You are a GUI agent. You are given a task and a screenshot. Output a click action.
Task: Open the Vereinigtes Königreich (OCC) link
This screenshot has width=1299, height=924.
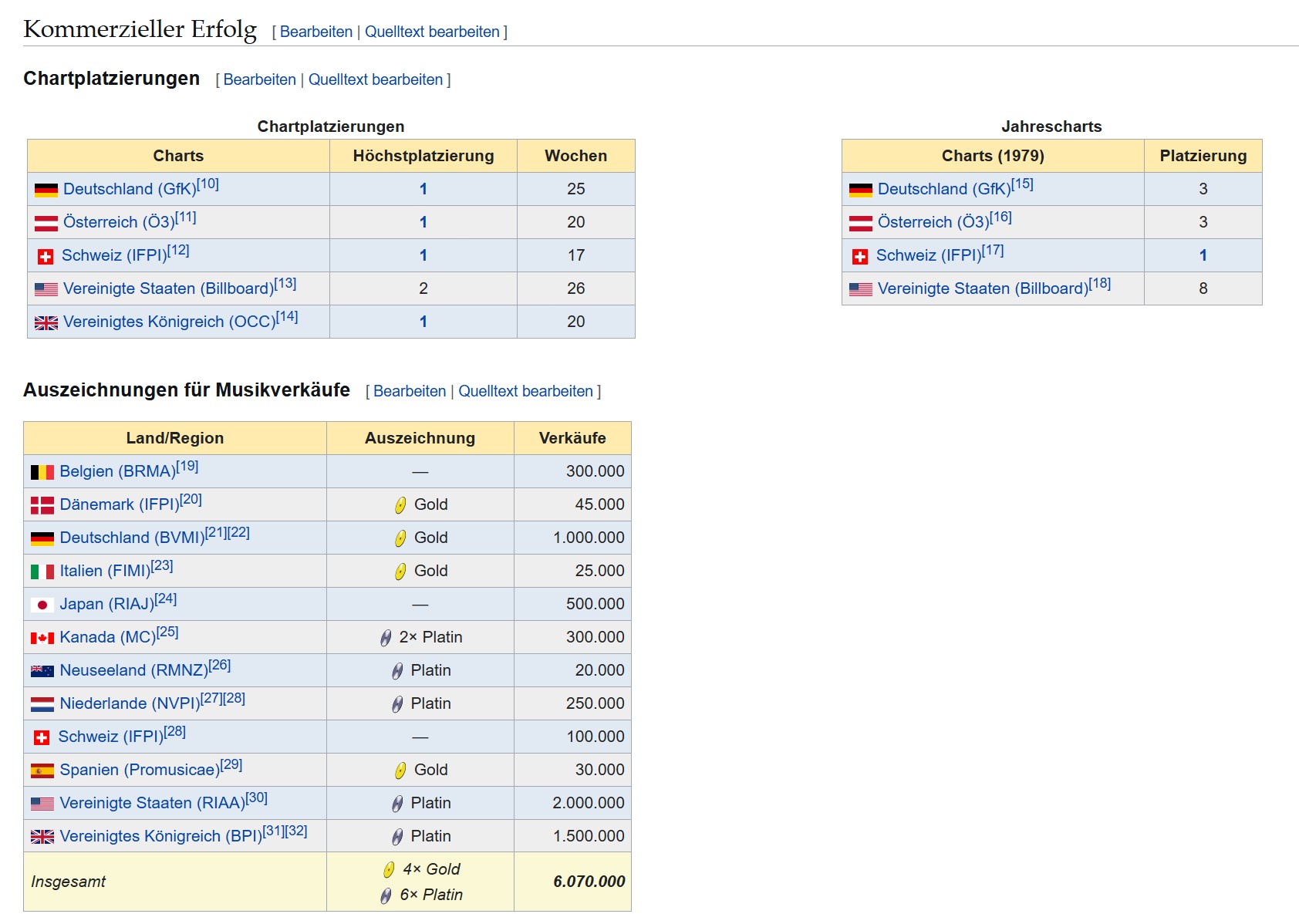click(x=169, y=322)
